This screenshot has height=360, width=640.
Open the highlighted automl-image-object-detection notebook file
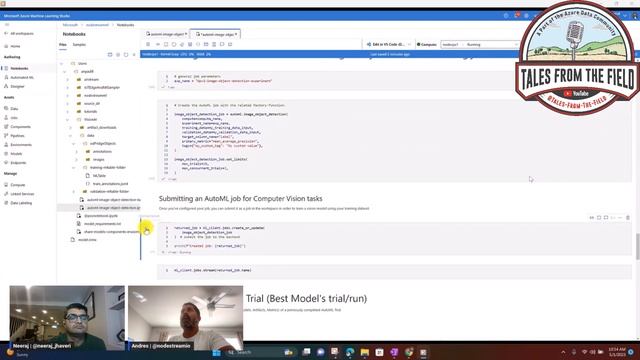[x=110, y=208]
